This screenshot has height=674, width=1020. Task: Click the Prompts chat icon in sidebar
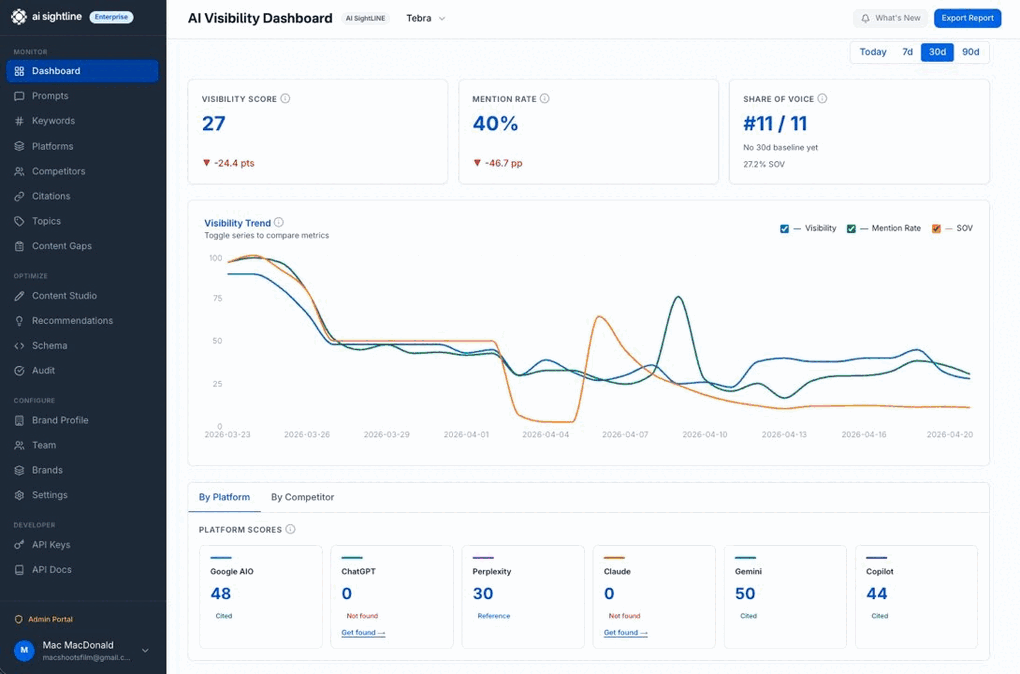[19, 96]
